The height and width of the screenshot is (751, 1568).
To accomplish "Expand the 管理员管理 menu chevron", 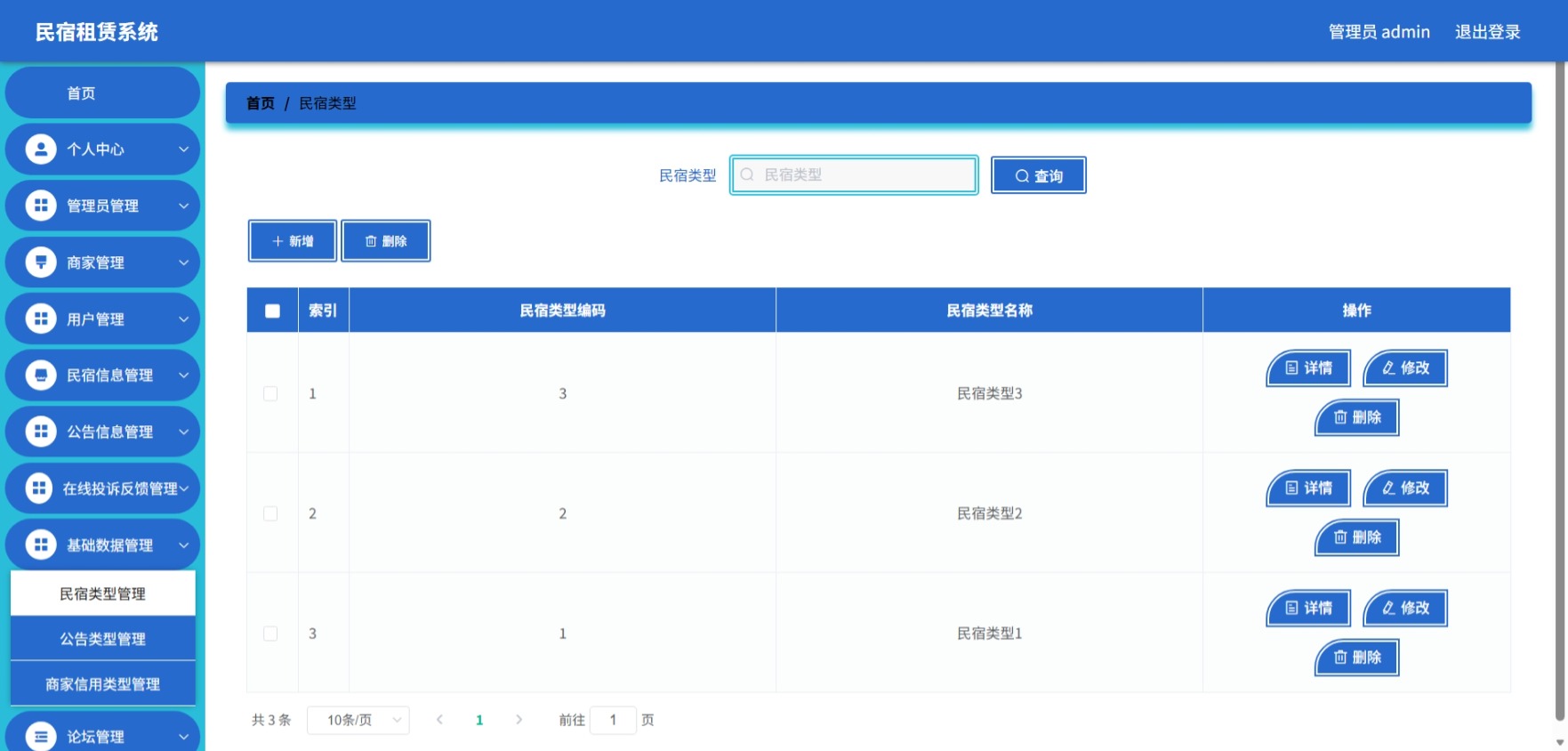I will coord(183,206).
